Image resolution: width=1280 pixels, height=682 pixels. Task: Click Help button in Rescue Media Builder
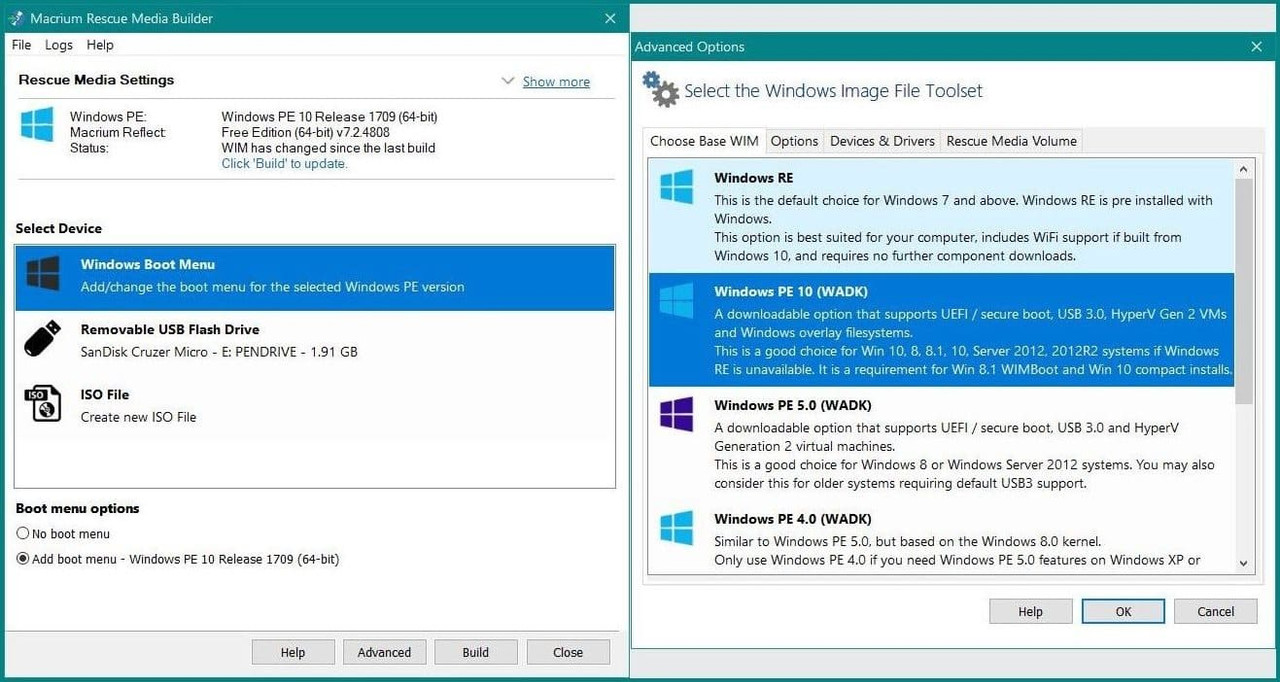pyautogui.click(x=293, y=652)
